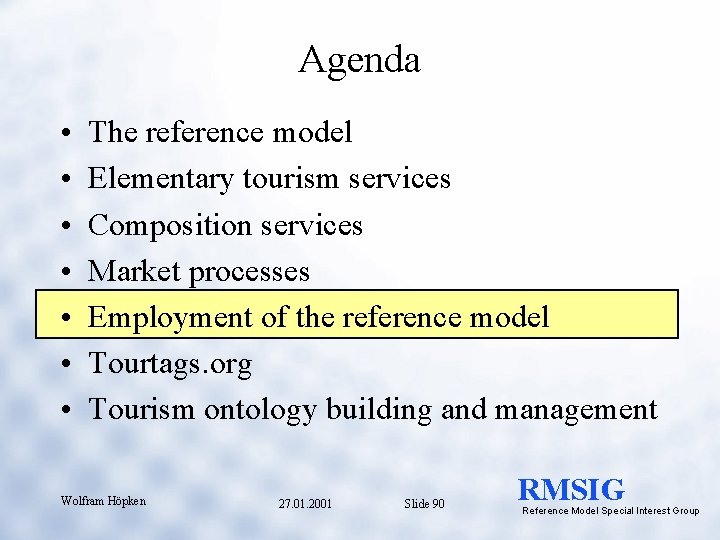This screenshot has width=720, height=540.
Task: Select "Tourism ontology building and management"
Action: pos(373,410)
